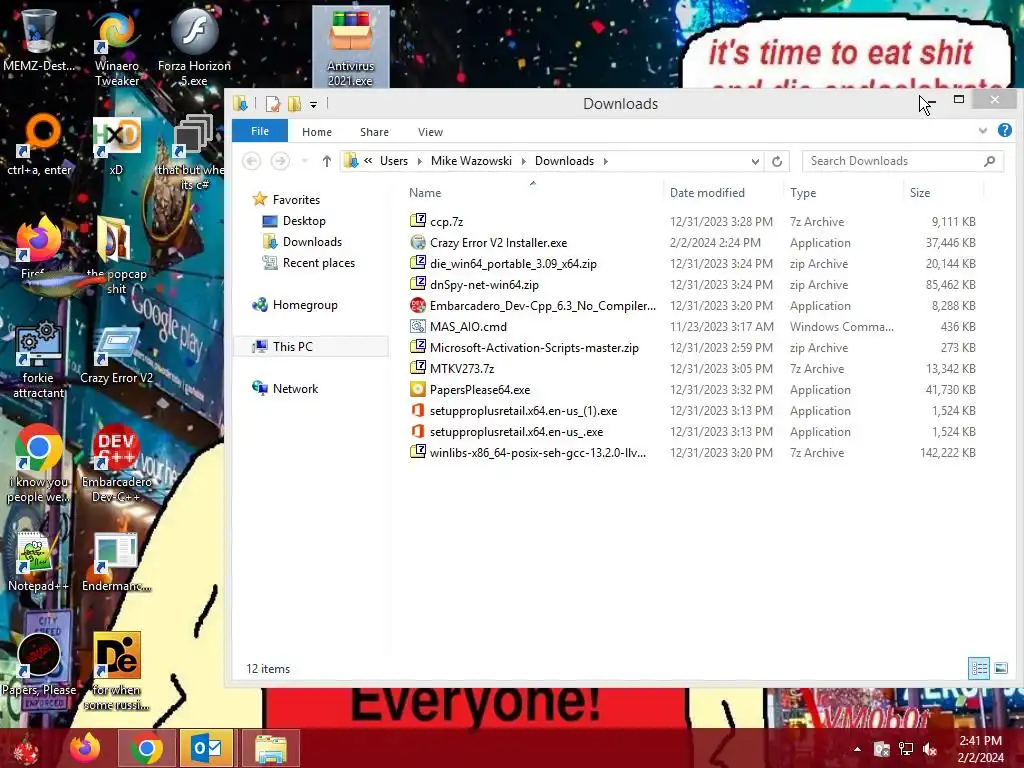The height and width of the screenshot is (768, 1024).
Task: Select Desktop under Favorites
Action: coord(304,221)
